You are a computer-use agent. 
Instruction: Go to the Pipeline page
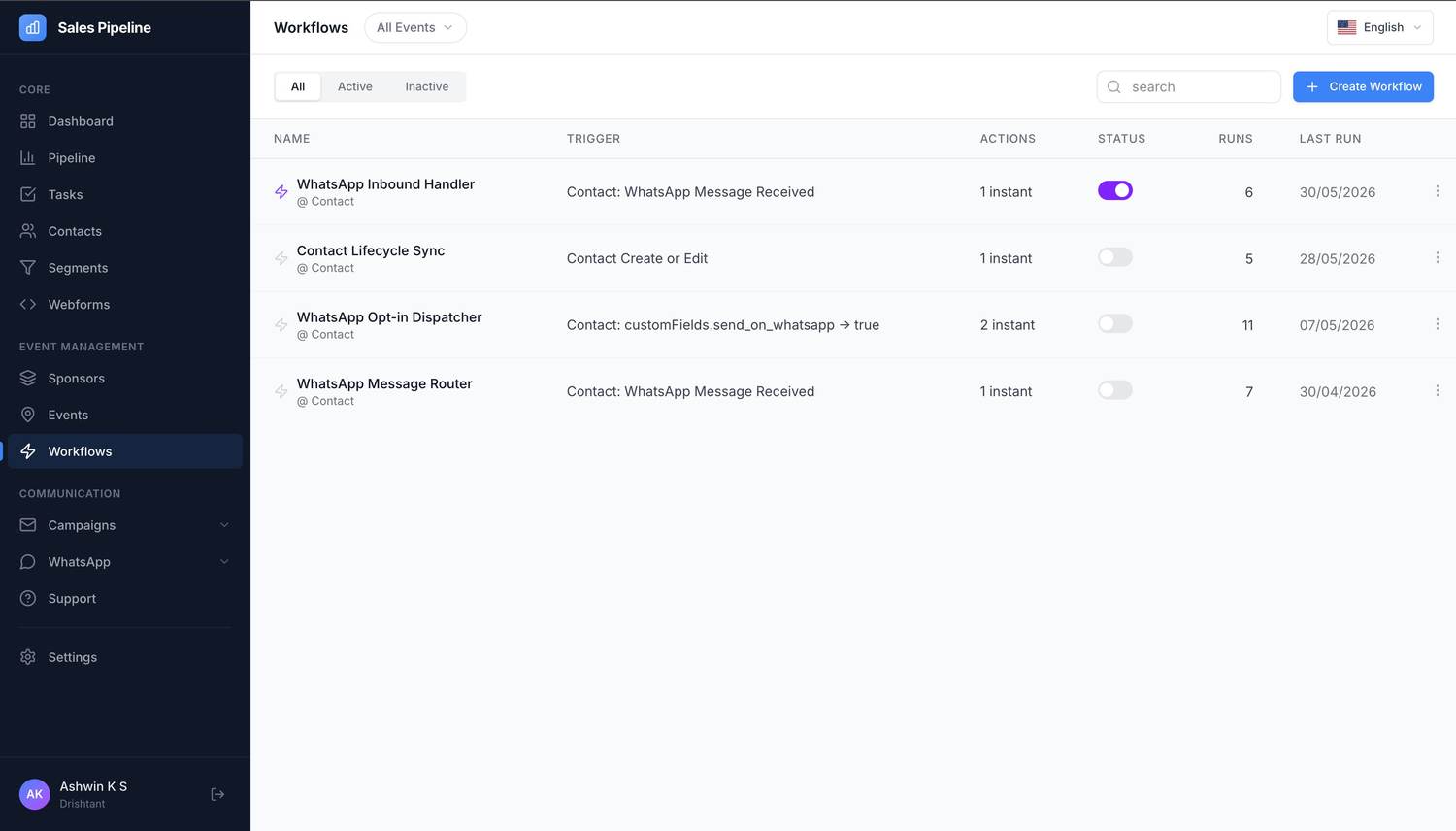pos(125,158)
